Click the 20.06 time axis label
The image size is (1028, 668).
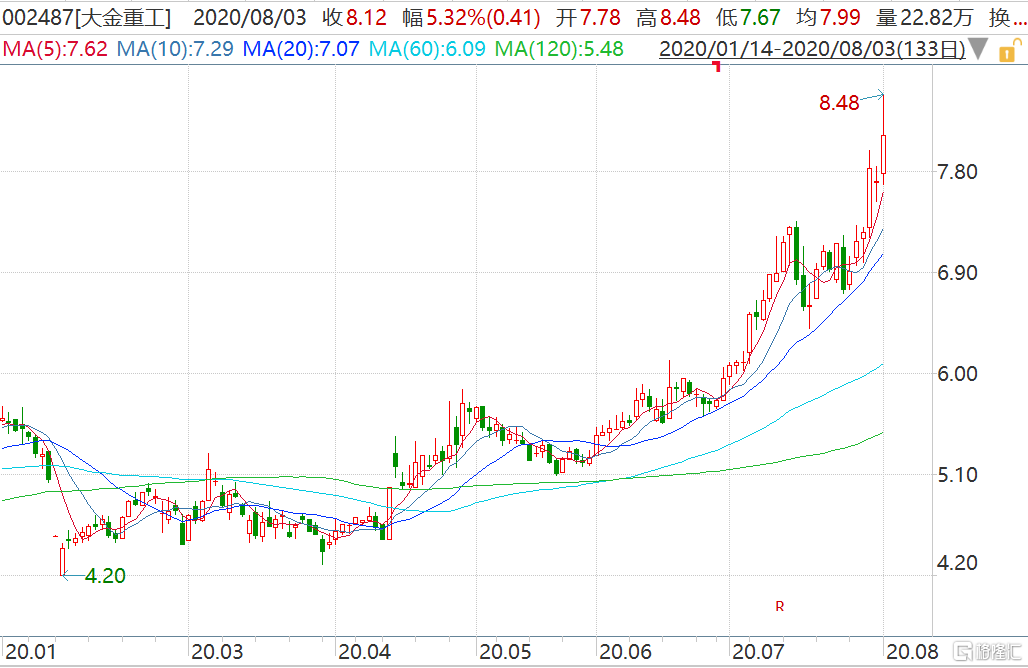pyautogui.click(x=625, y=652)
